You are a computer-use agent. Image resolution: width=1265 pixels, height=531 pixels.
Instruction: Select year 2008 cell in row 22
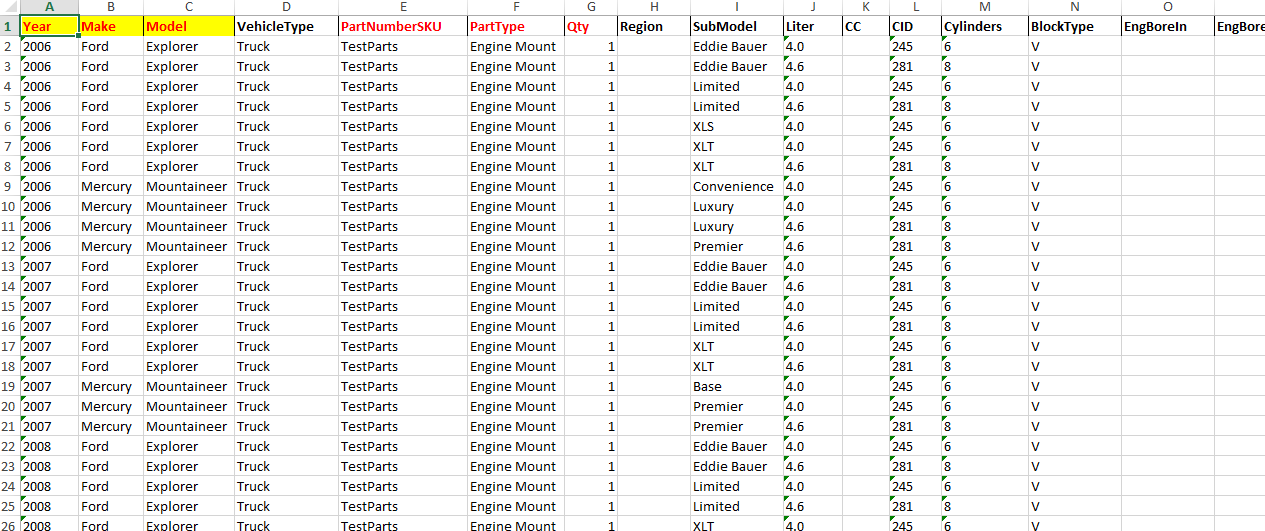49,446
